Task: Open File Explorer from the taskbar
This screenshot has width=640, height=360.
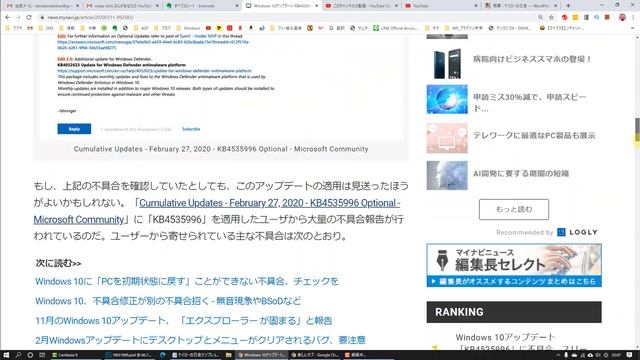Action: point(229,355)
